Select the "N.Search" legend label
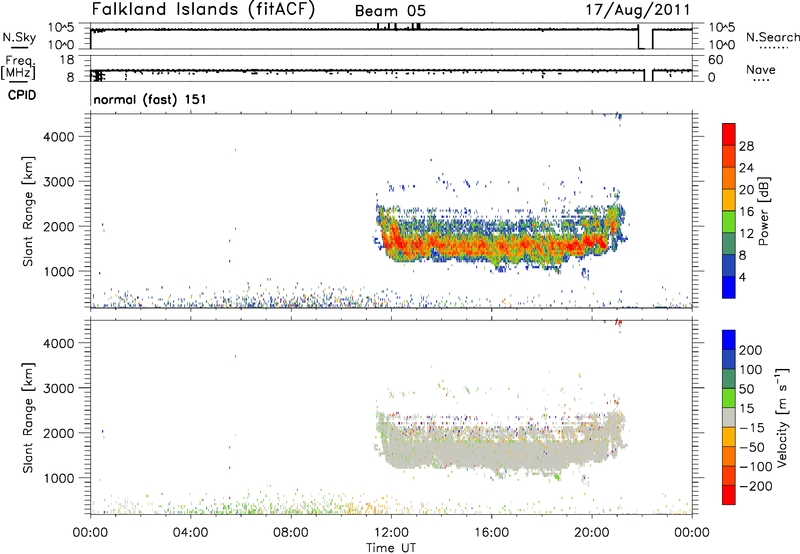This screenshot has height=554, width=800. click(773, 37)
